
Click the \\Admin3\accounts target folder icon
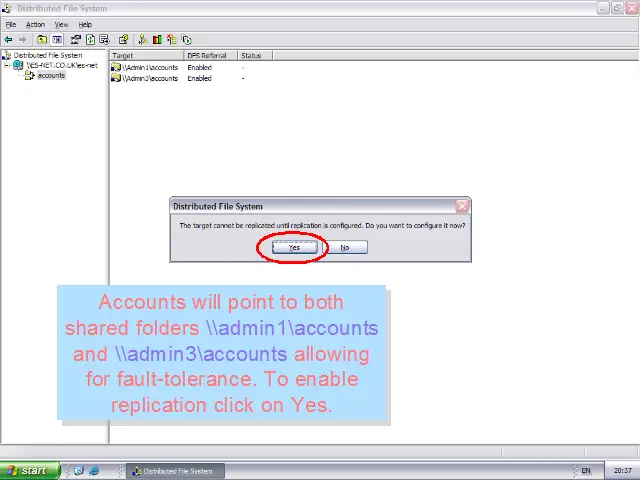[116, 78]
